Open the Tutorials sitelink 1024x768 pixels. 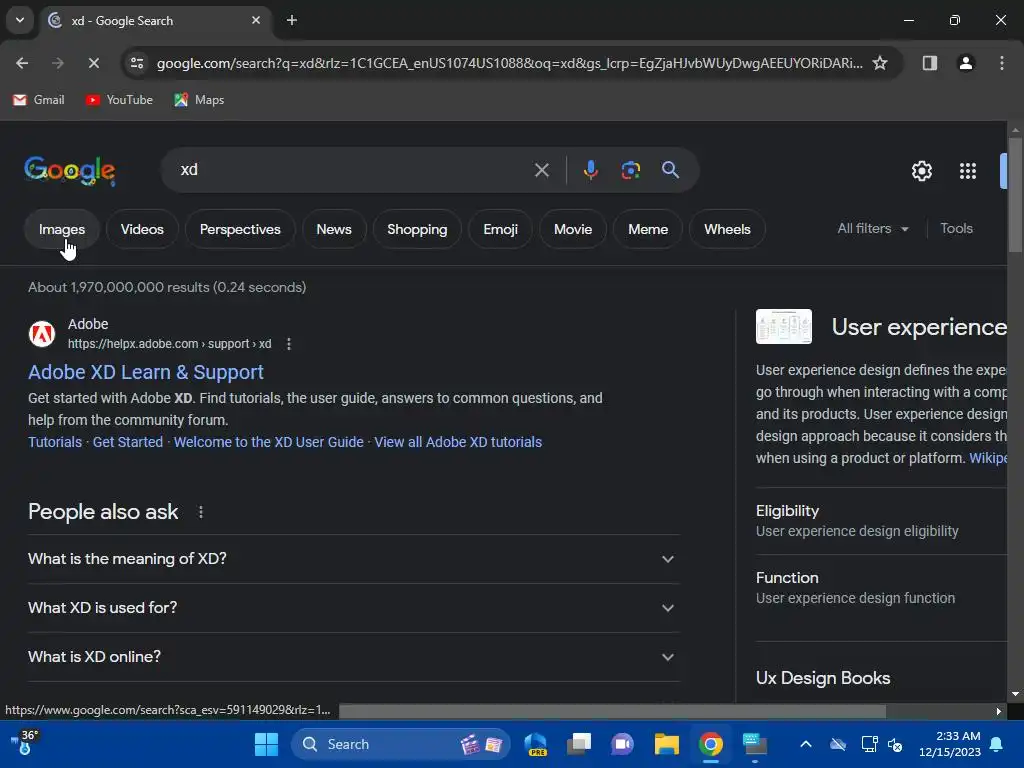(55, 442)
